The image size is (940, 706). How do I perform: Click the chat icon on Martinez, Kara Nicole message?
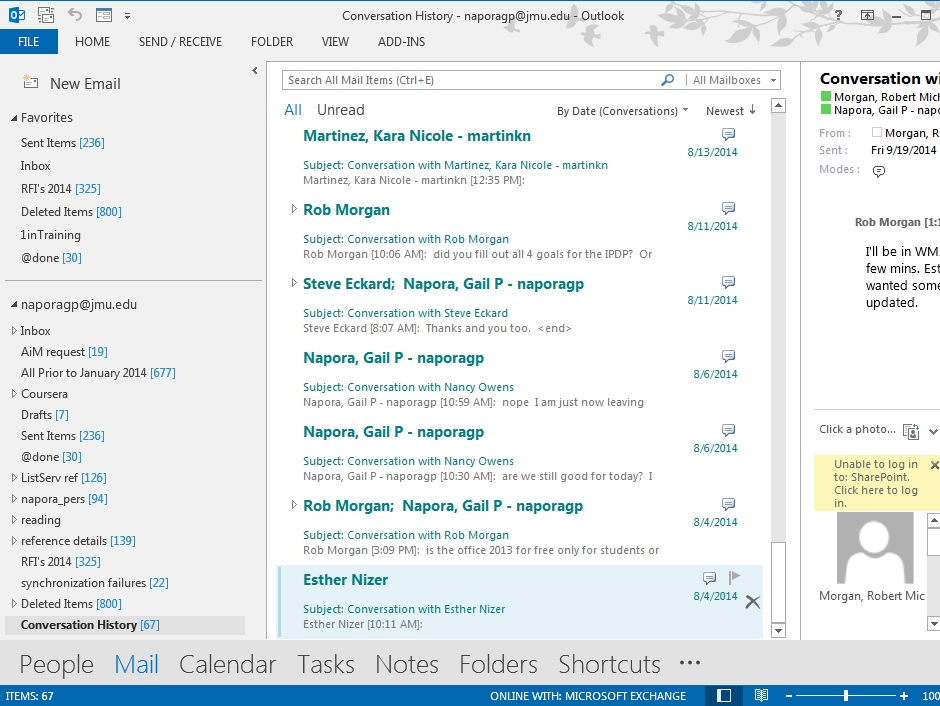click(x=728, y=134)
